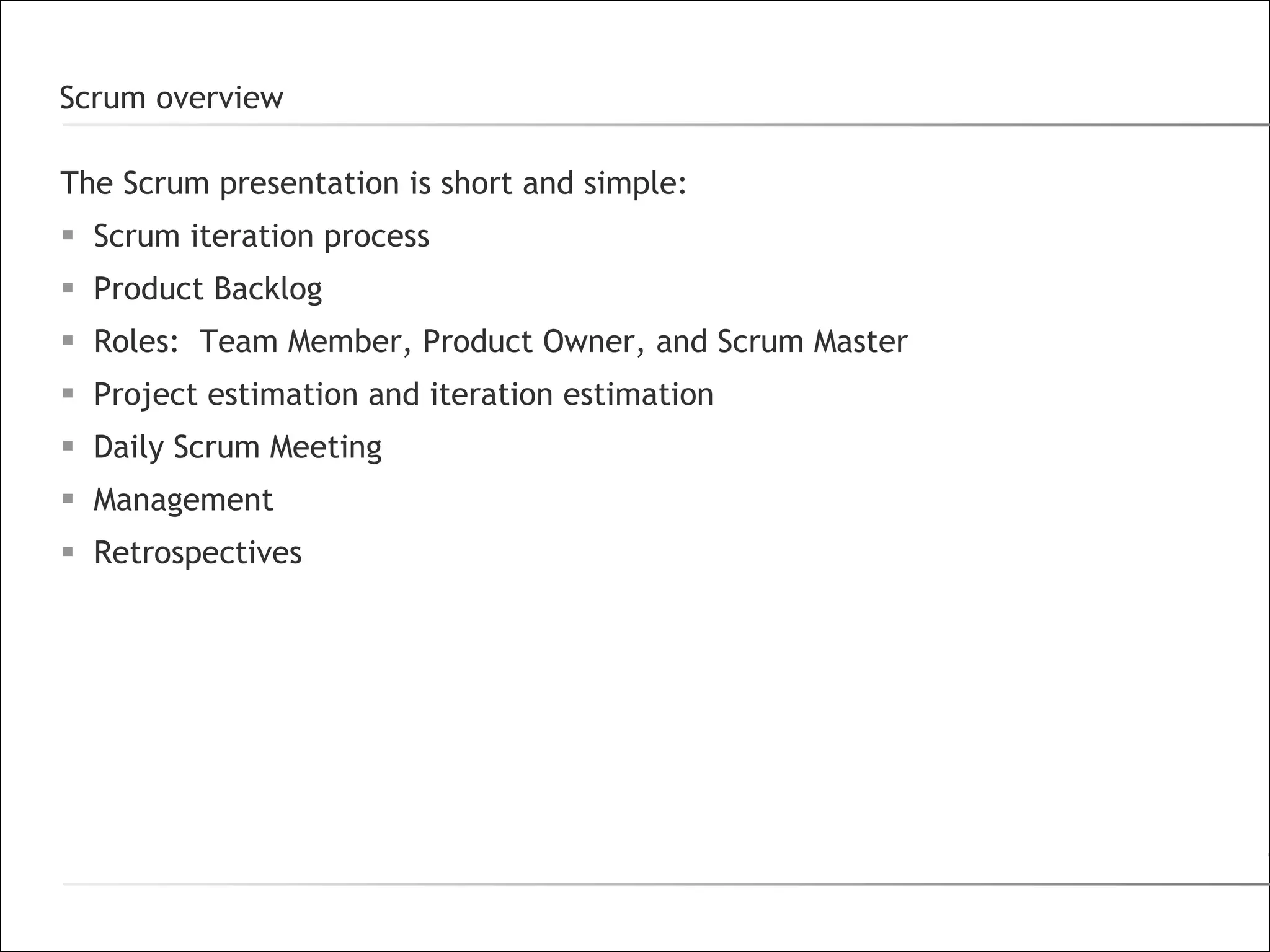Image resolution: width=1270 pixels, height=952 pixels.
Task: Click the "The Scrum presentation is short and simple:" line
Action: pos(373,183)
